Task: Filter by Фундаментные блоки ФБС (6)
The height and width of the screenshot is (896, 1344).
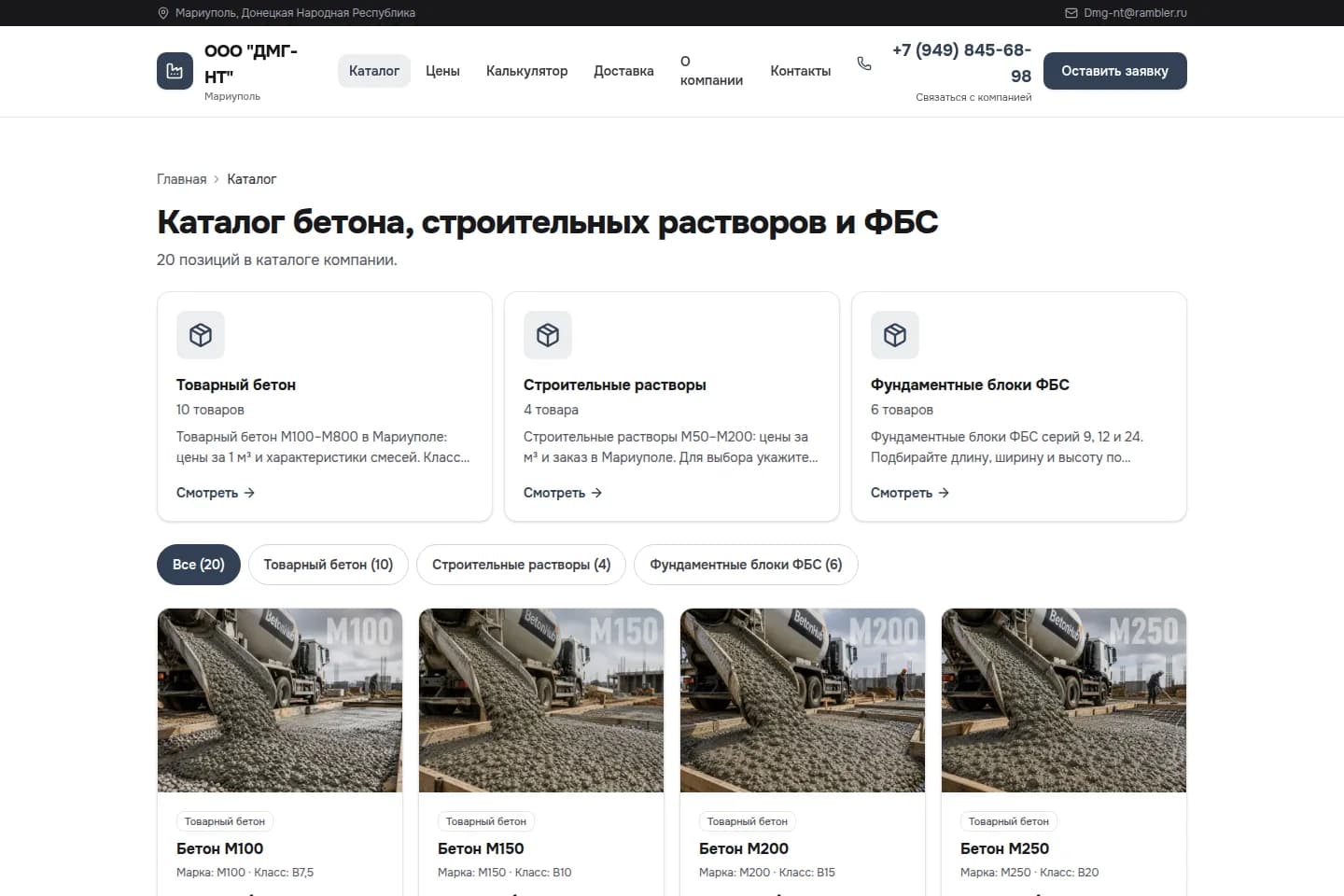Action: [746, 565]
